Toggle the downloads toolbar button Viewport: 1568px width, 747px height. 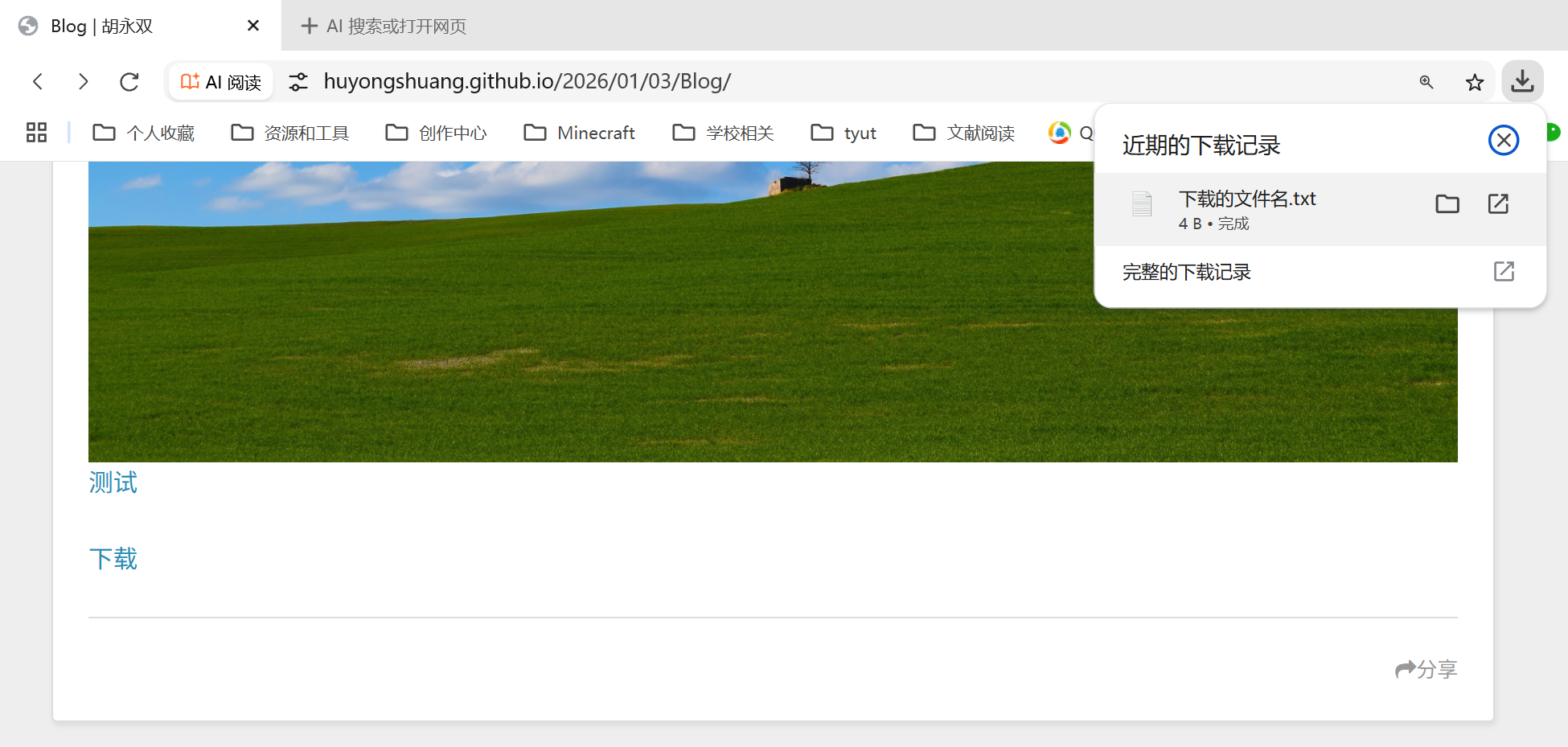pyautogui.click(x=1522, y=81)
